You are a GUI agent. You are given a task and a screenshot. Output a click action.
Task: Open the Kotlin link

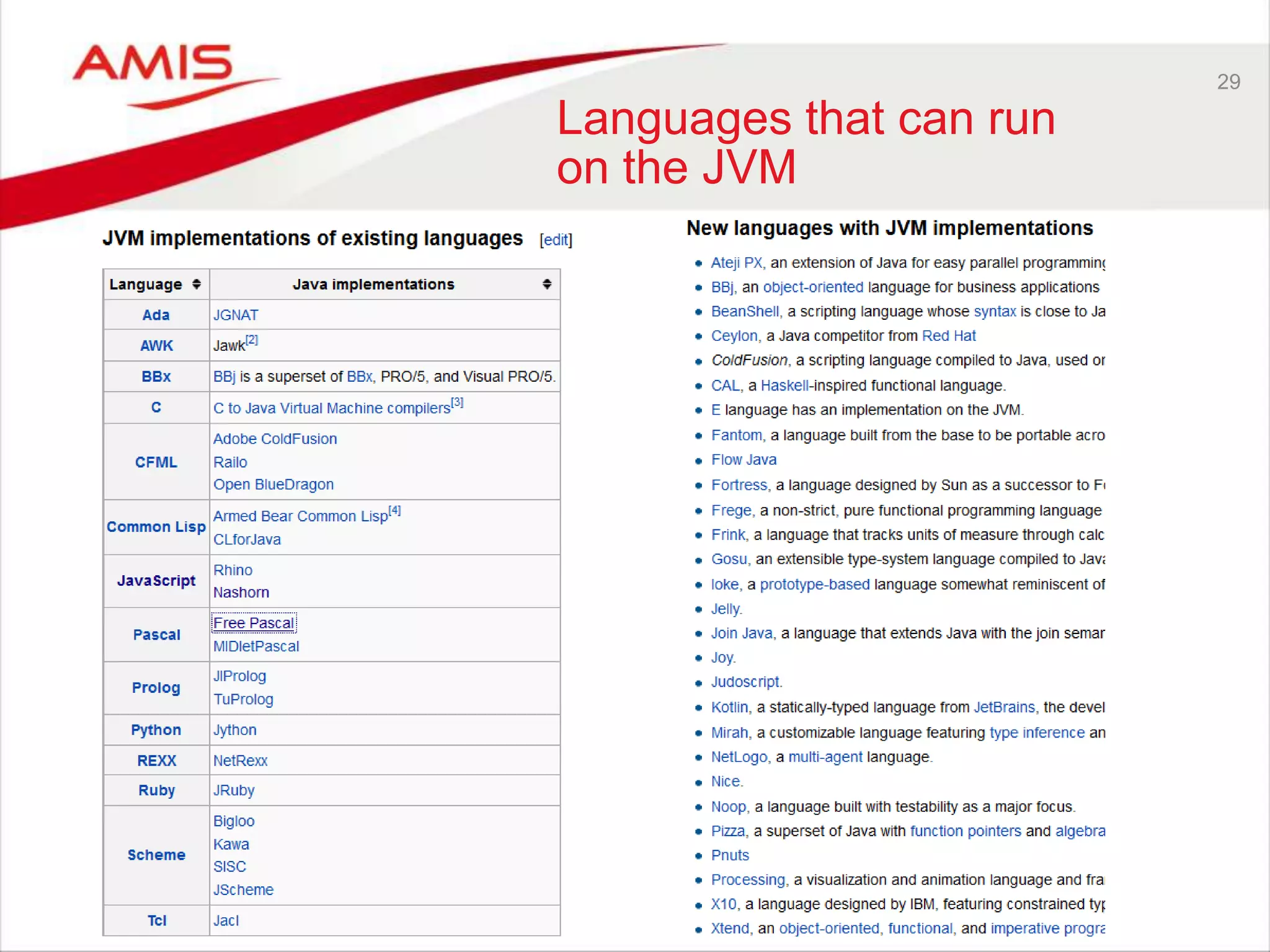coord(729,707)
